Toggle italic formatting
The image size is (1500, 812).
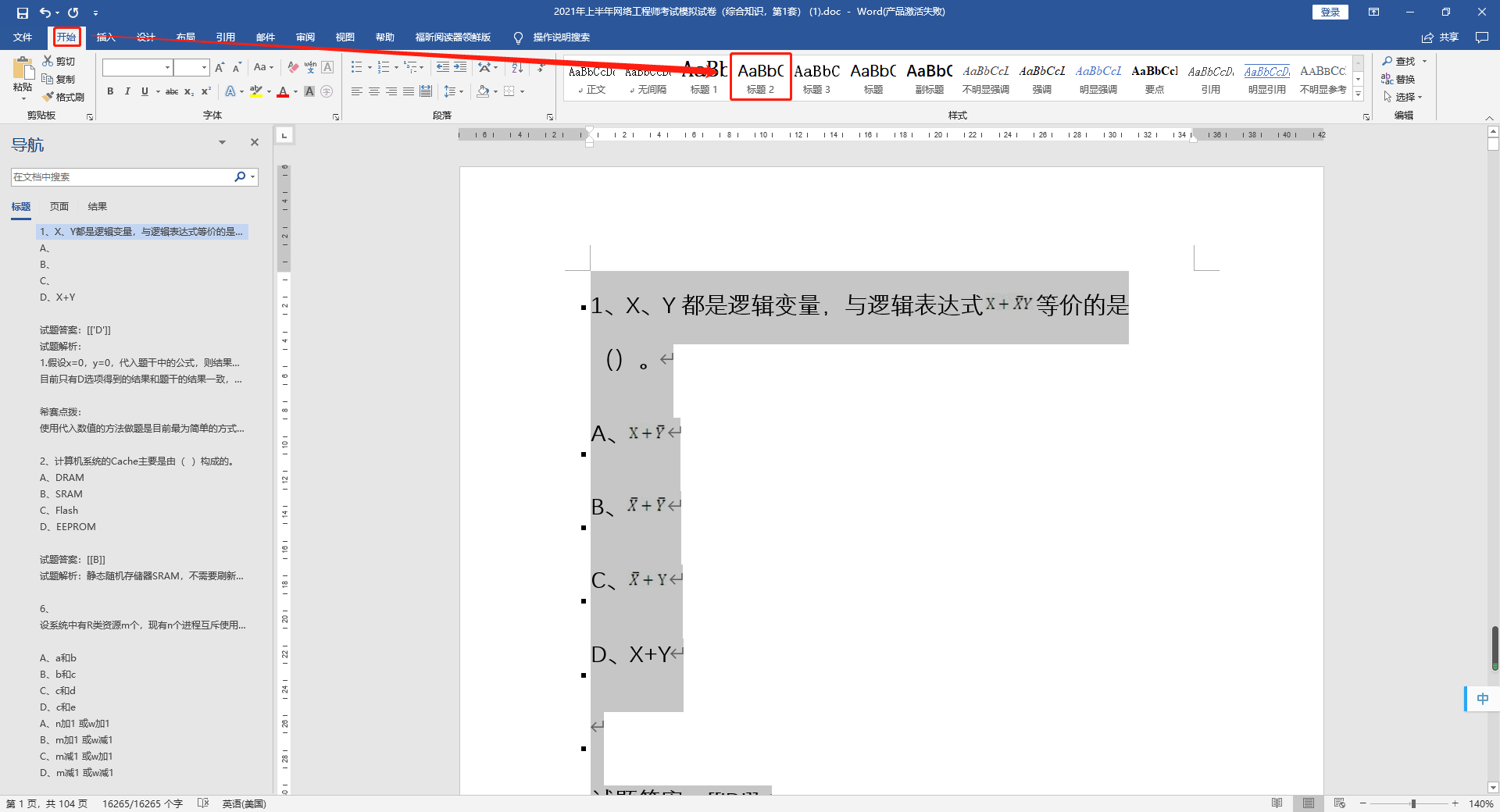[x=127, y=91]
